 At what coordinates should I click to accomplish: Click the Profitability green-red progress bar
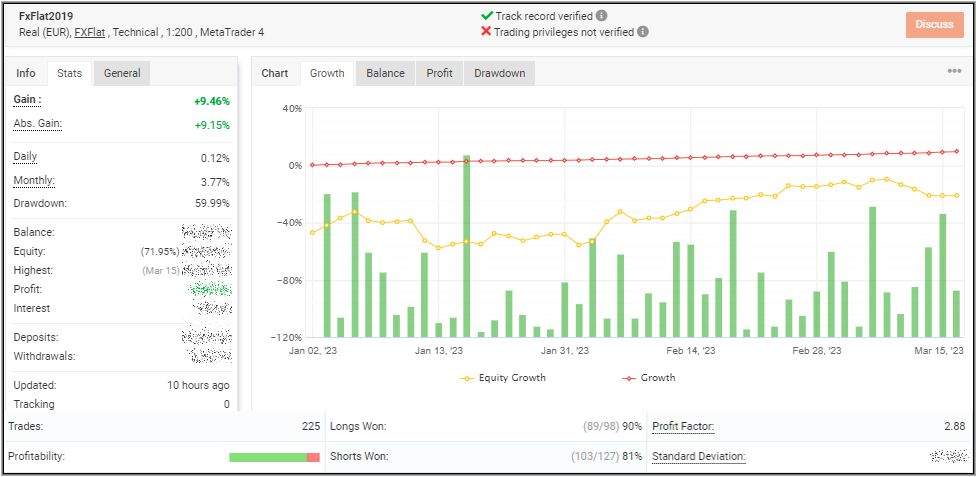coord(273,457)
